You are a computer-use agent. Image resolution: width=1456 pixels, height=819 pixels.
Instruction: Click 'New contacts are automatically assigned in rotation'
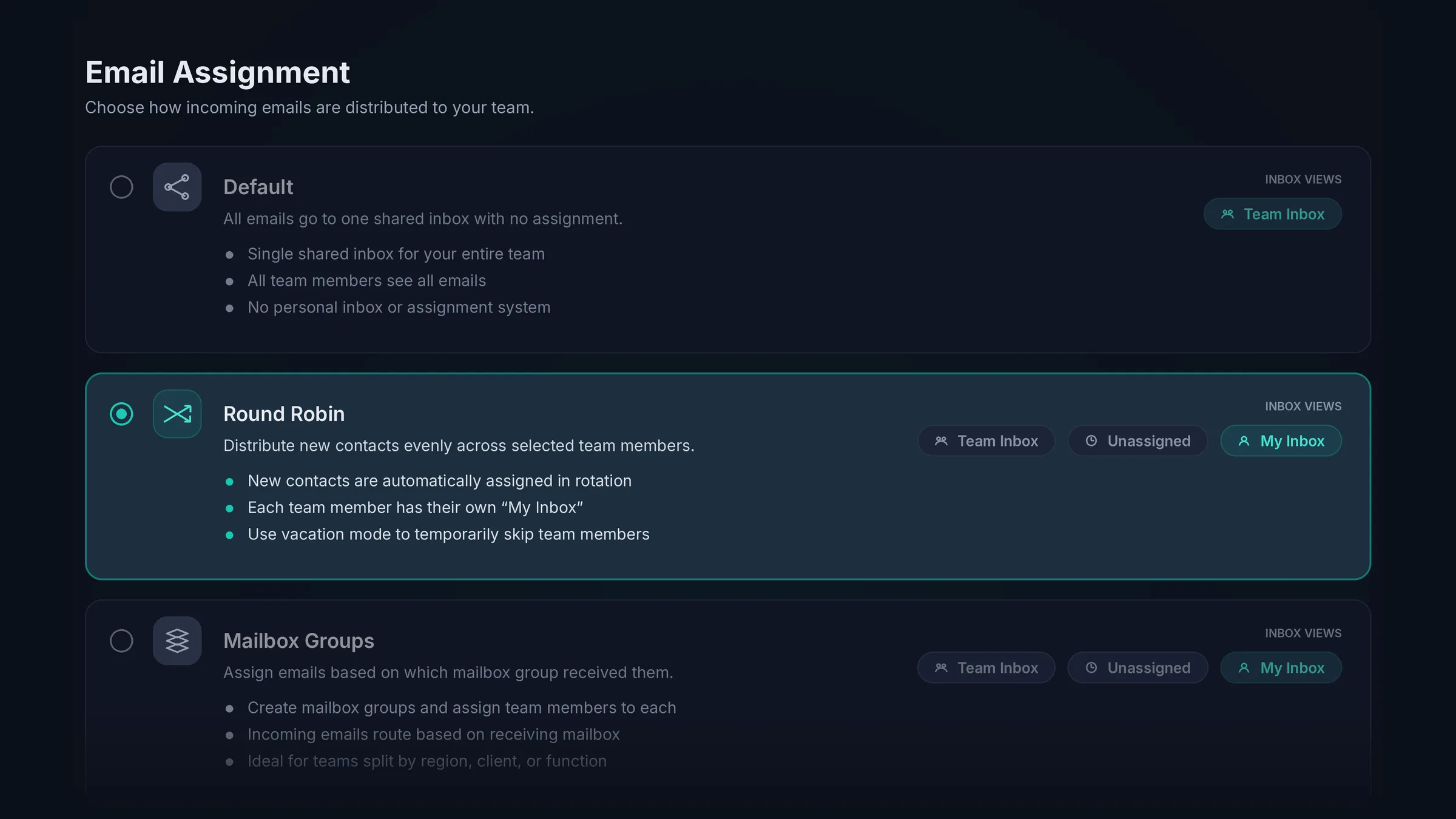click(440, 481)
